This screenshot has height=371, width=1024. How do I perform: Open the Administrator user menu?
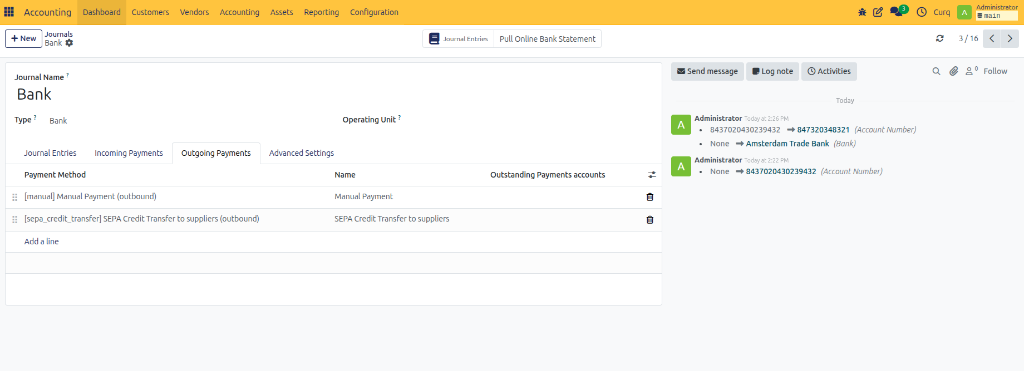(x=997, y=12)
